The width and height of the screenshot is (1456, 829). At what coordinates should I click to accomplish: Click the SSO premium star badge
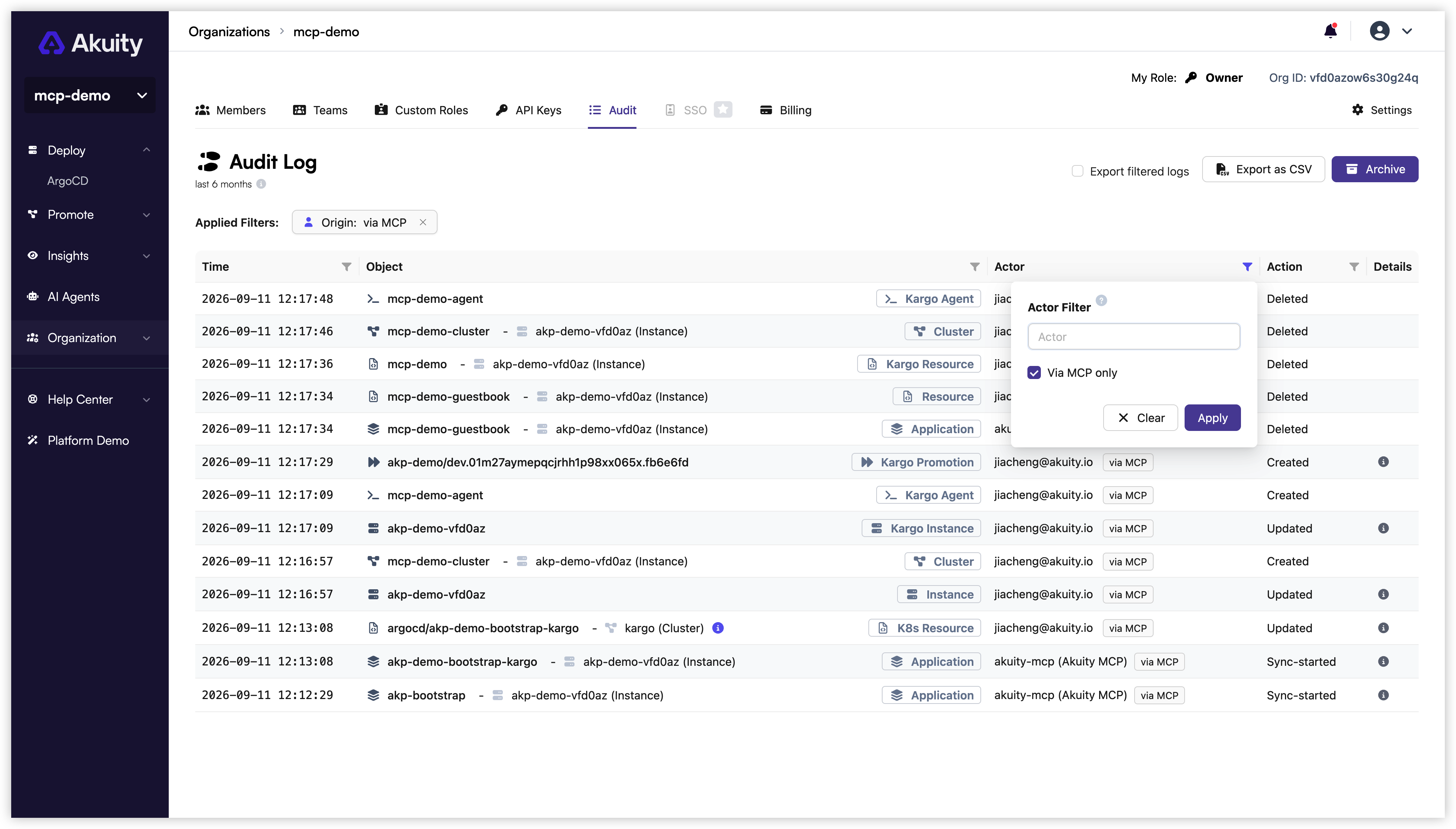point(723,109)
